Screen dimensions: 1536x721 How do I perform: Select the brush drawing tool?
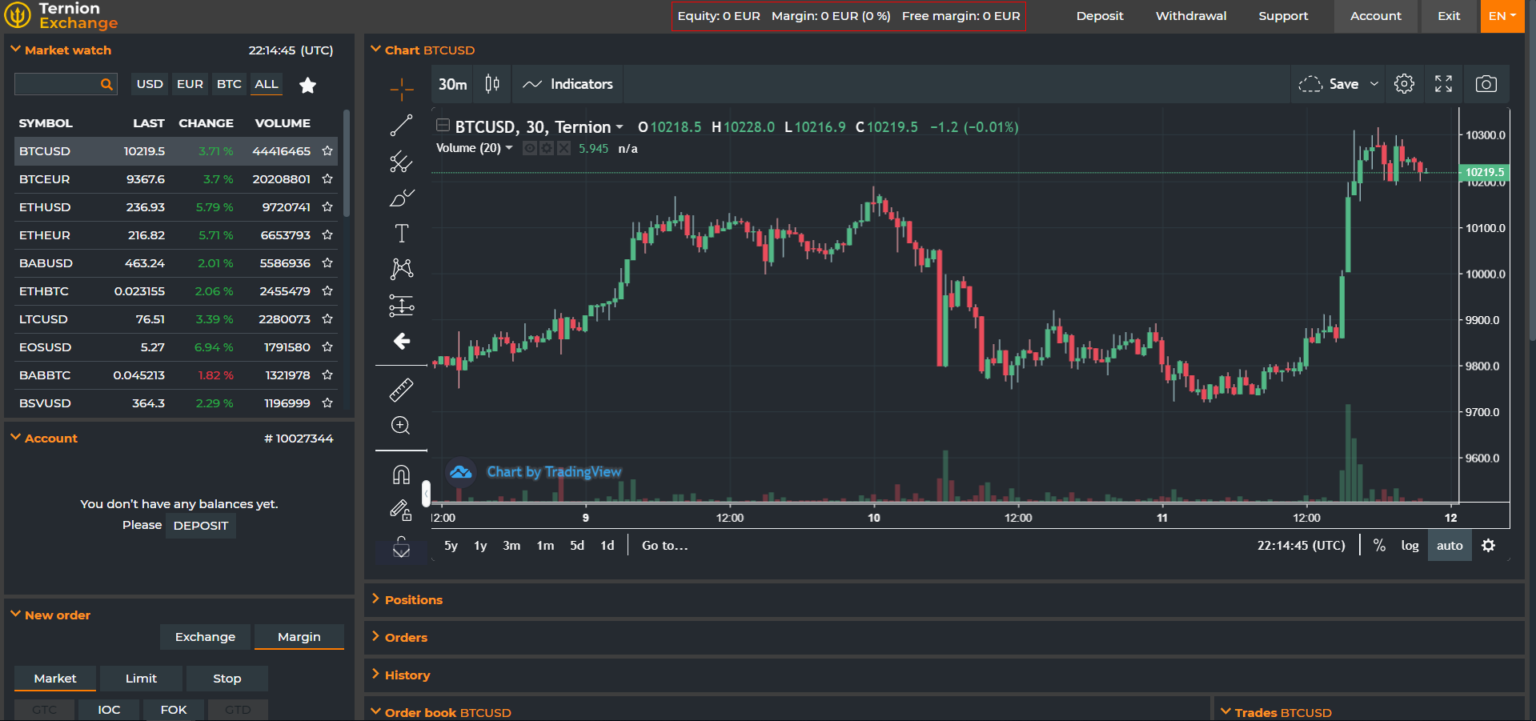[401, 197]
